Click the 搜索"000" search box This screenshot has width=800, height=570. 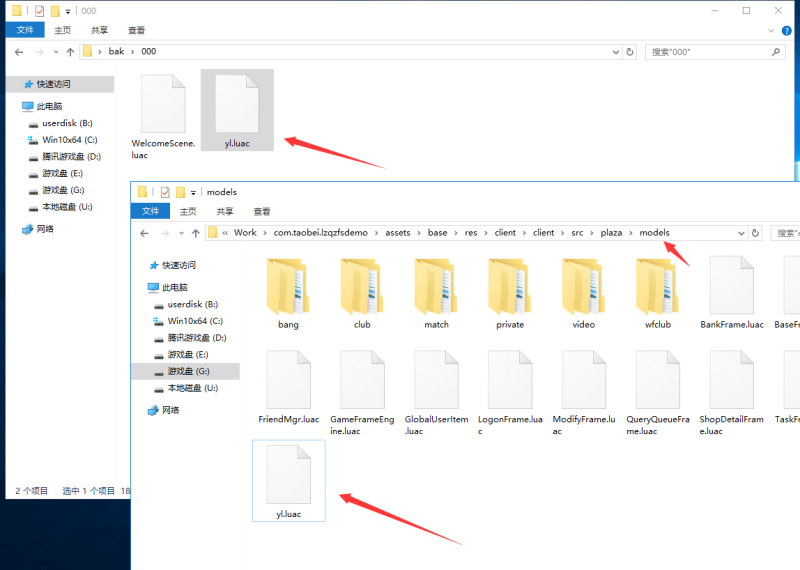point(705,51)
